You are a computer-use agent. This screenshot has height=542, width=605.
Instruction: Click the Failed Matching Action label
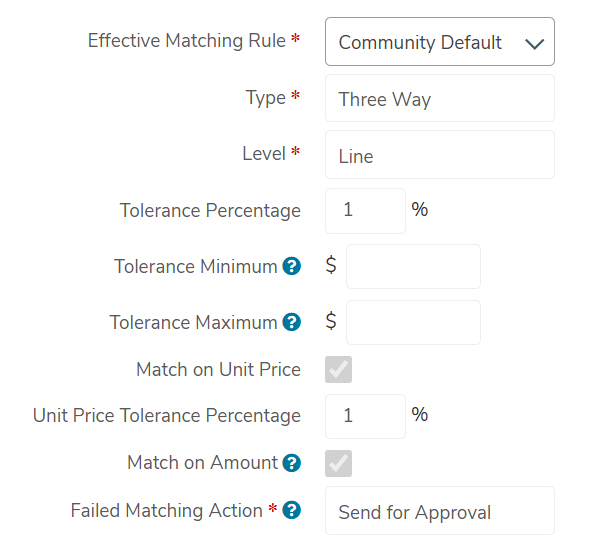tap(167, 510)
